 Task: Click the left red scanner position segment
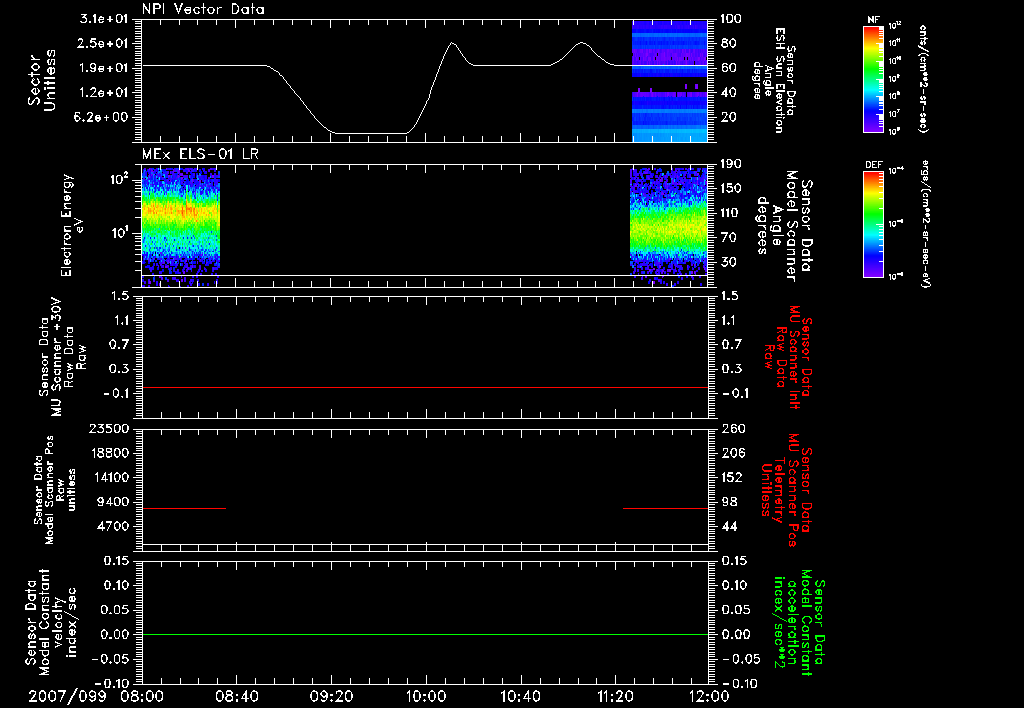184,508
